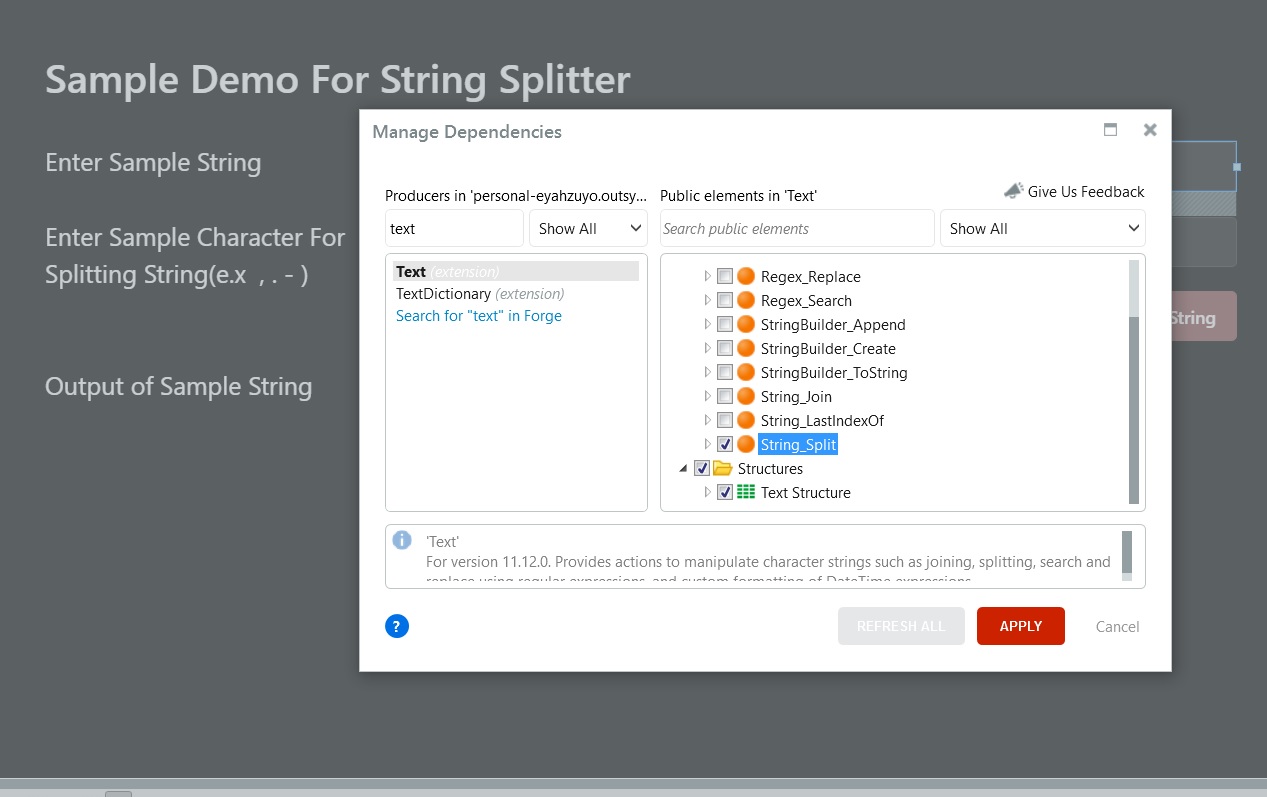Screen dimensions: 1267x797
Task: Click the Search public elements field
Action: (797, 228)
